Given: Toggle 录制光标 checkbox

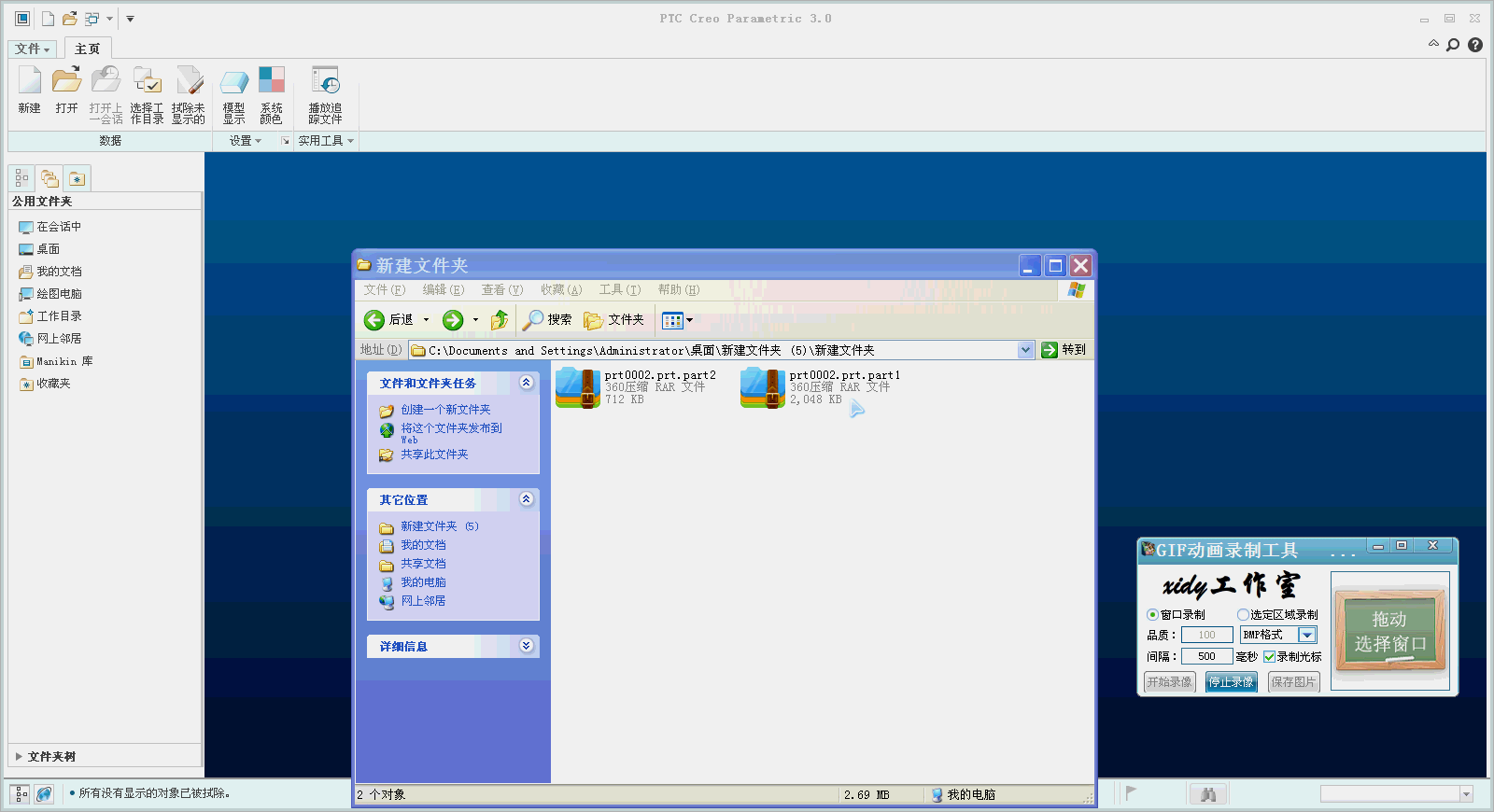Looking at the screenshot, I should coord(1269,657).
